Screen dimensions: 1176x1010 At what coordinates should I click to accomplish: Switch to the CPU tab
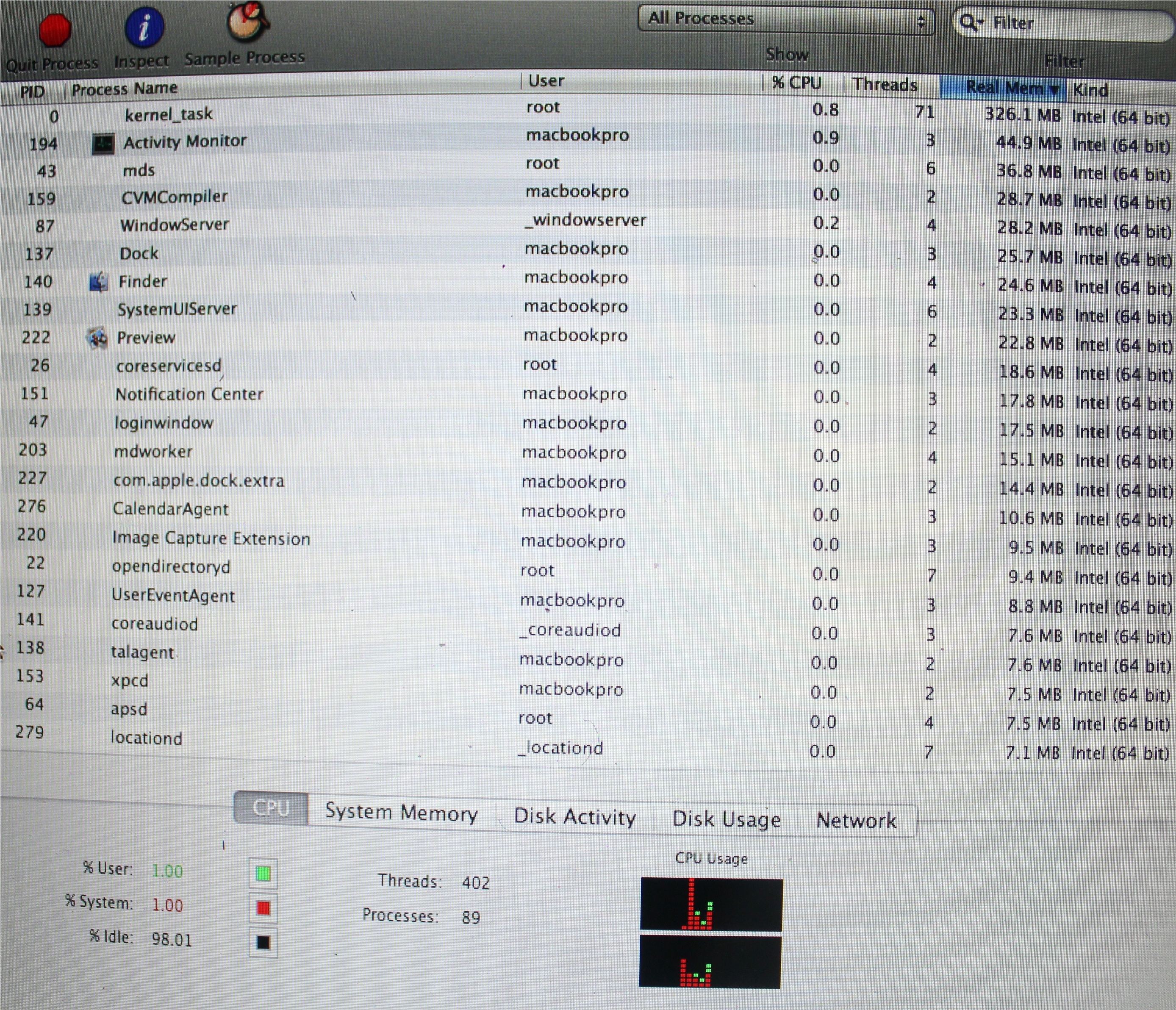point(271,808)
